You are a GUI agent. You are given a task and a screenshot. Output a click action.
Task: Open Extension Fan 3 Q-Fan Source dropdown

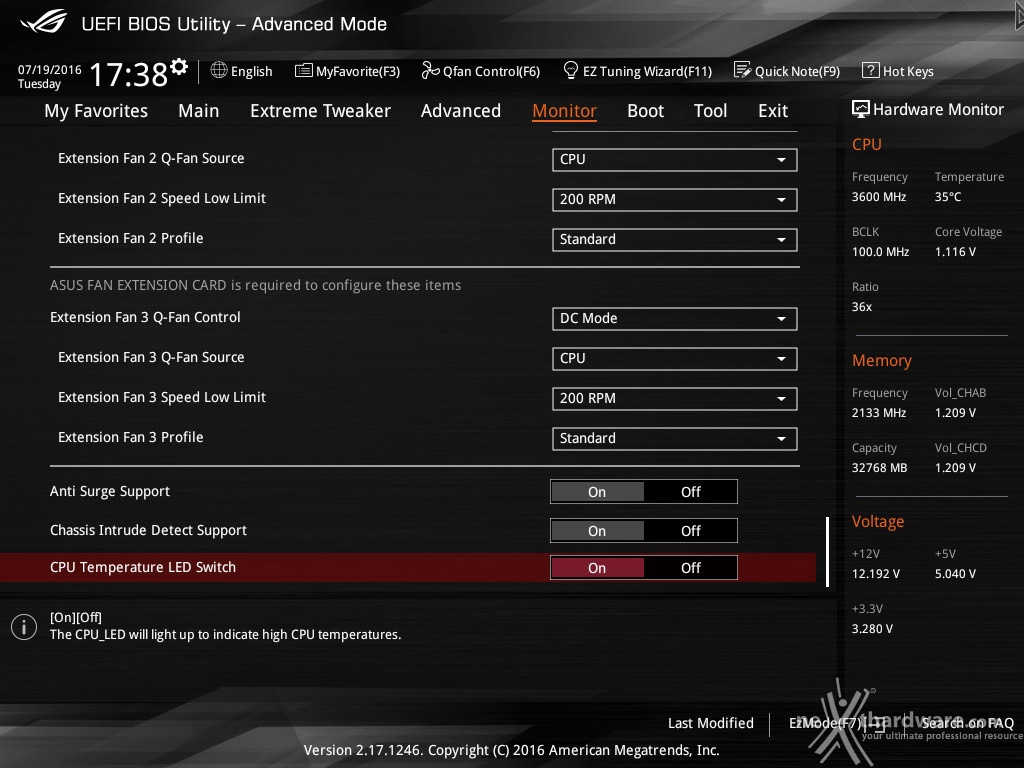[674, 358]
